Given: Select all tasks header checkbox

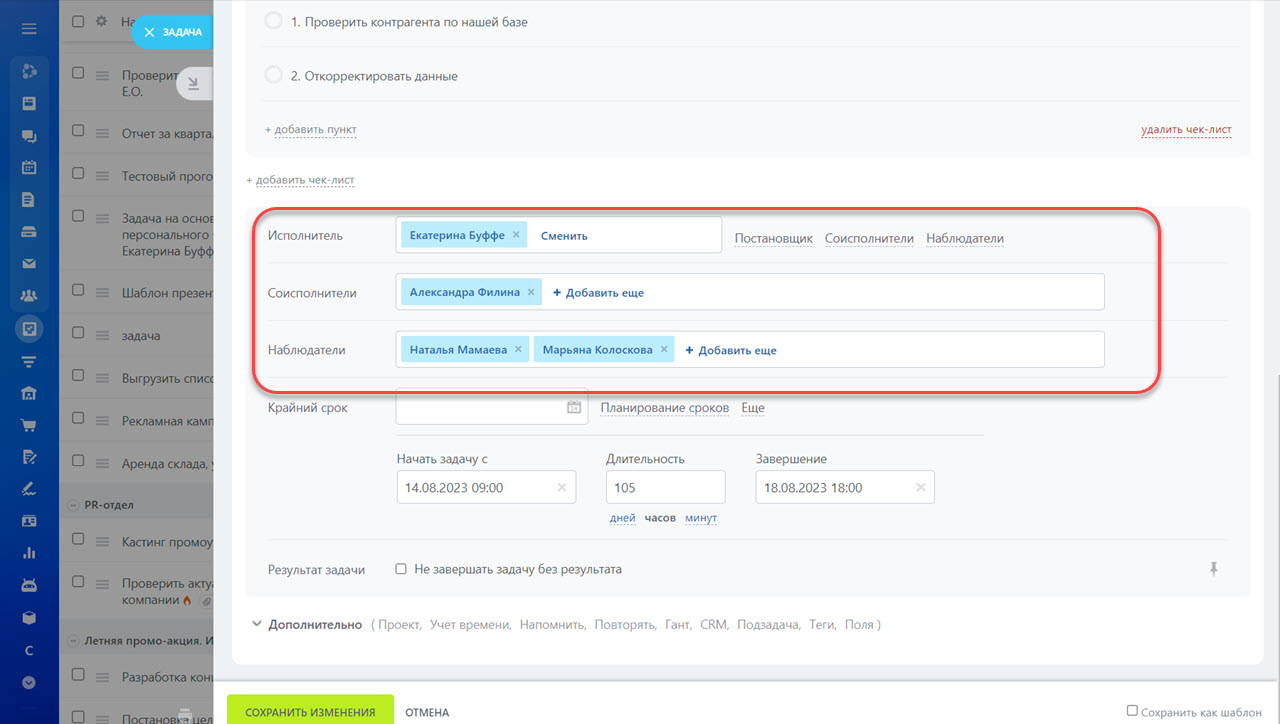Looking at the screenshot, I should coord(78,21).
